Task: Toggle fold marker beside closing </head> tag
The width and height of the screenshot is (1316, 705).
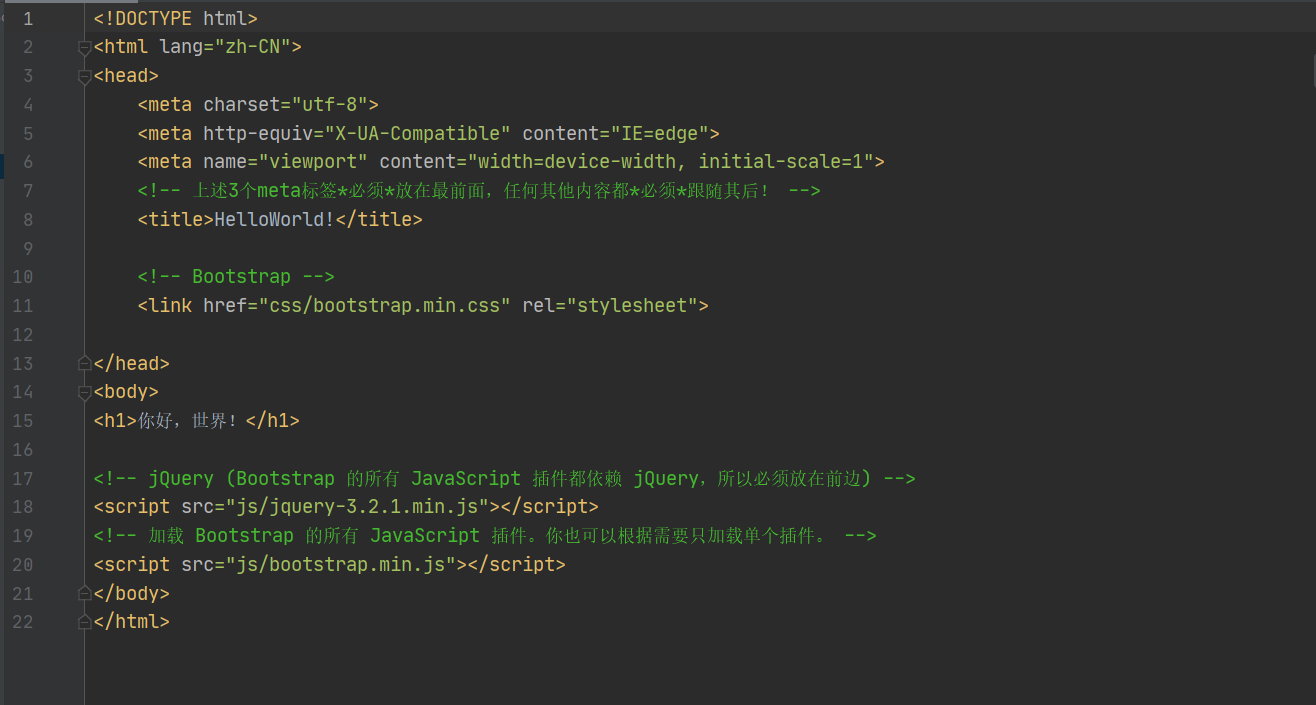Action: coord(85,364)
